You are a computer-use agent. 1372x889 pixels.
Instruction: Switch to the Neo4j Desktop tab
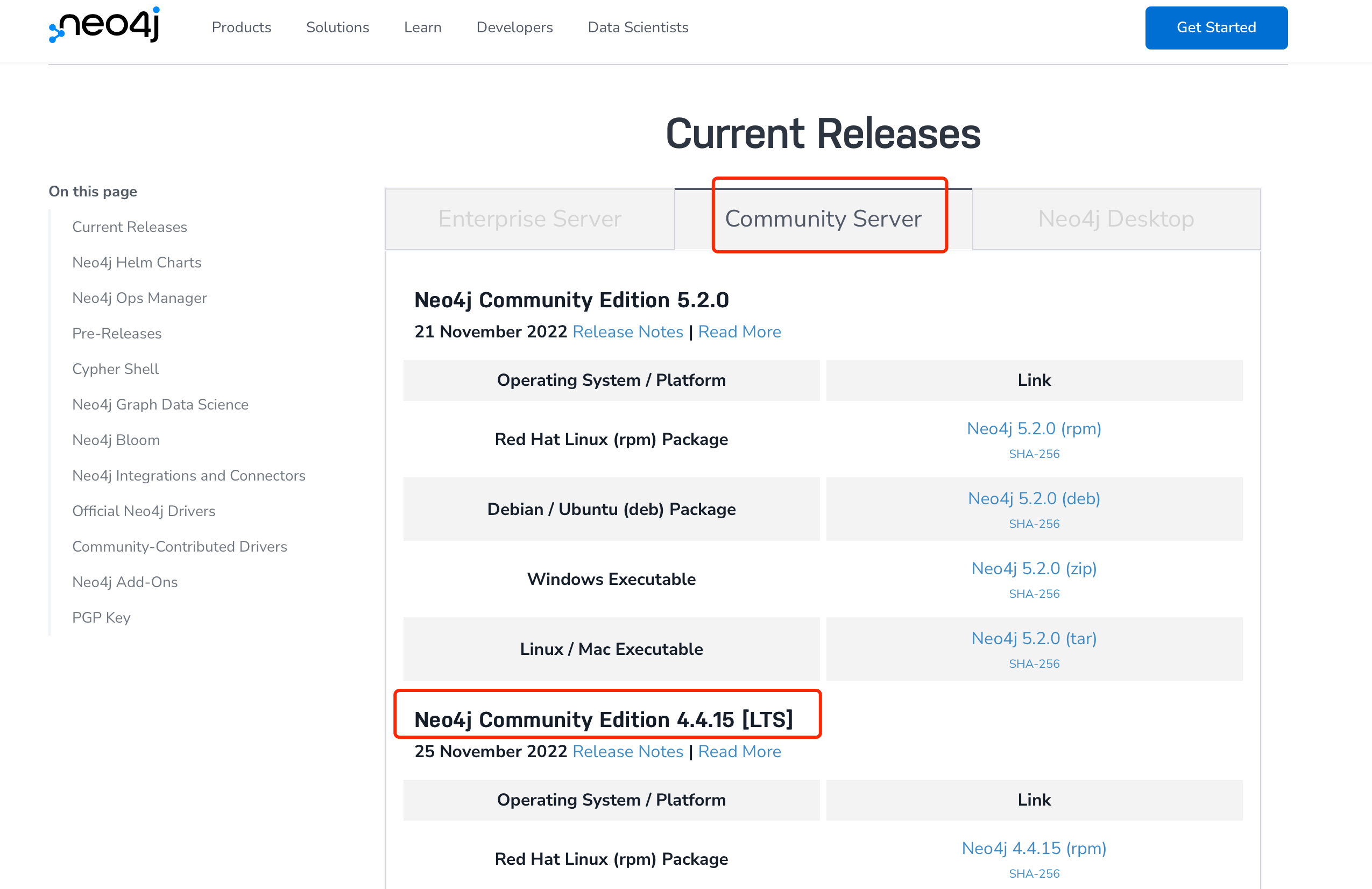pyautogui.click(x=1115, y=218)
